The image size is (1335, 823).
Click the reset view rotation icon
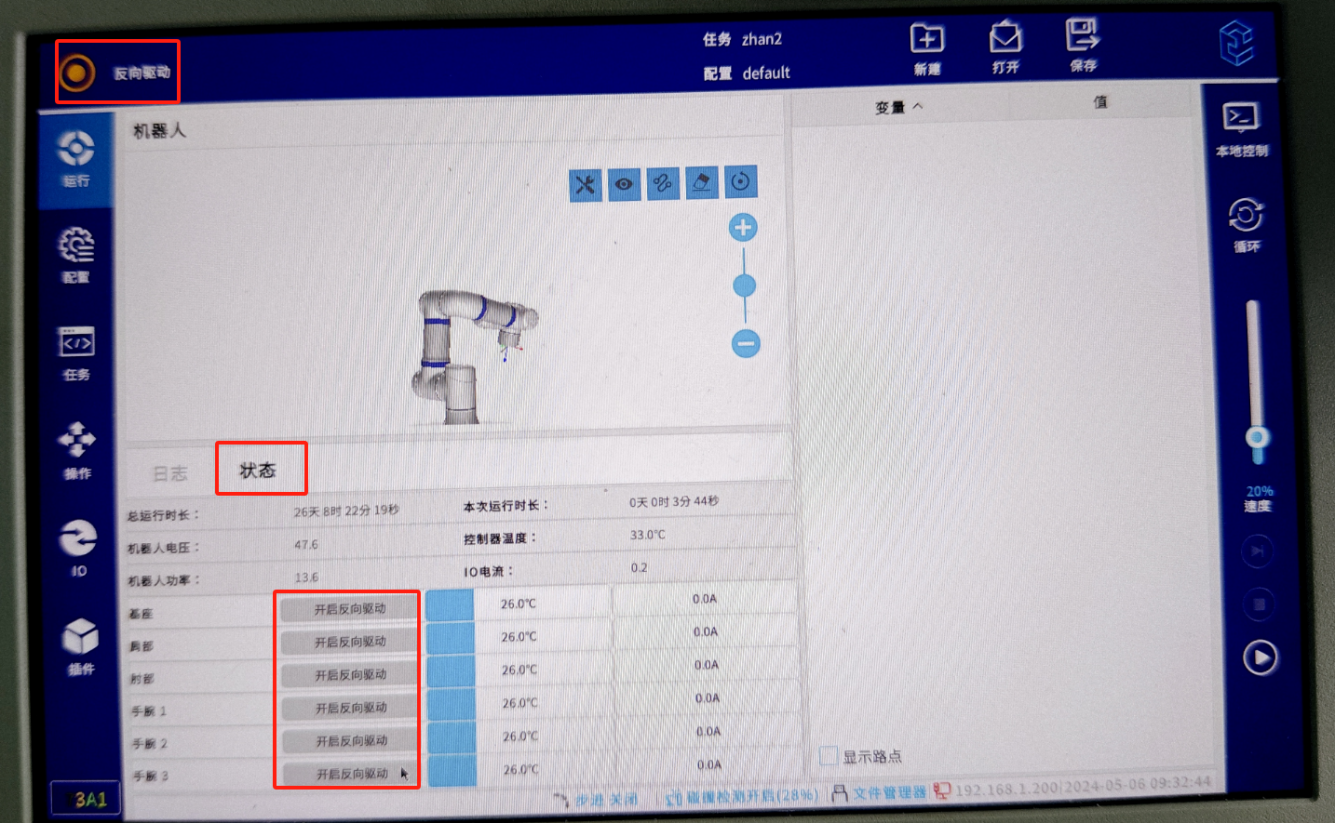(741, 182)
